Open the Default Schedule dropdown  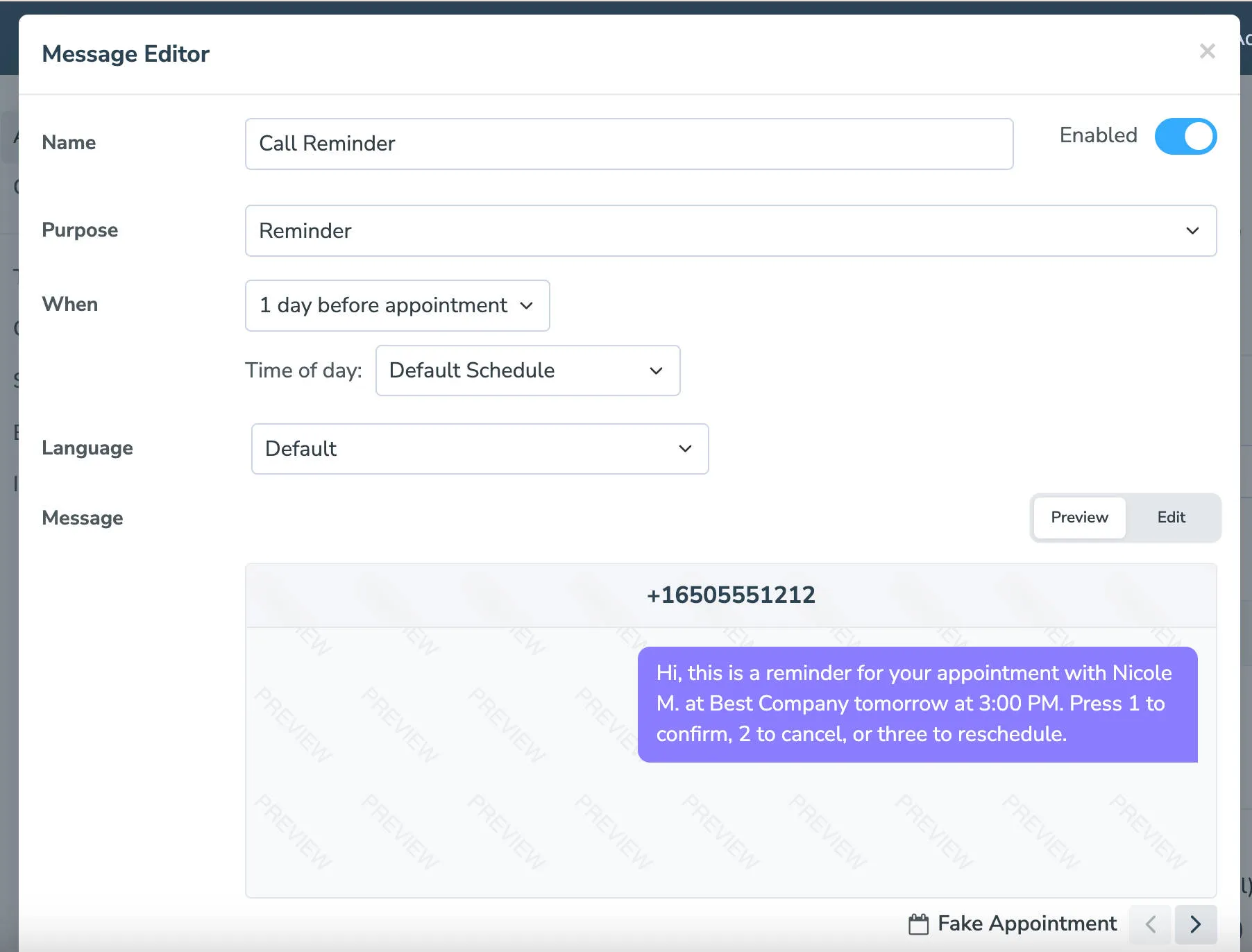tap(527, 371)
